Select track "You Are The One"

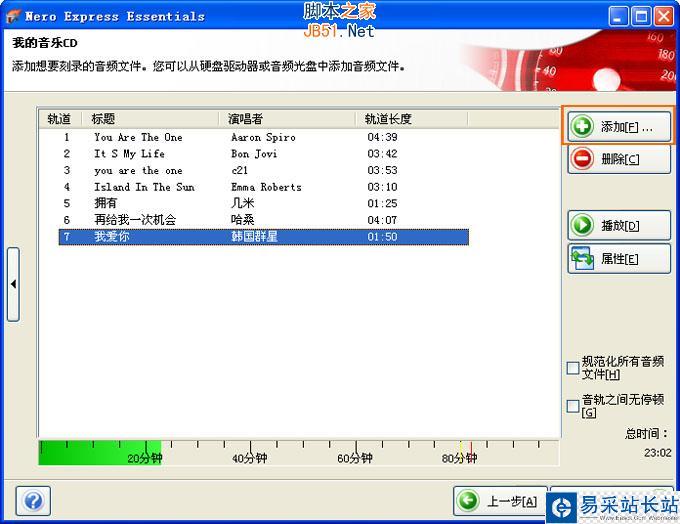click(138, 137)
